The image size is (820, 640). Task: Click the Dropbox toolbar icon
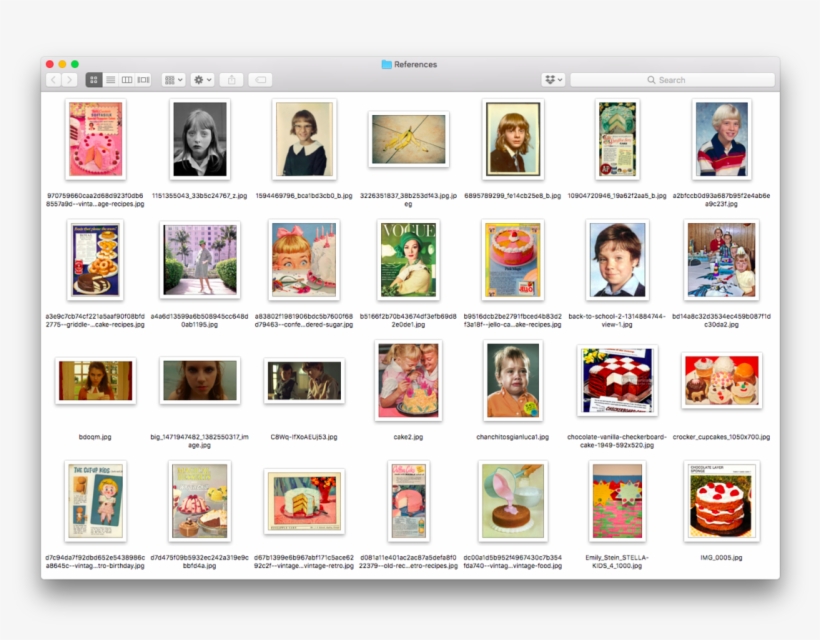tap(549, 79)
